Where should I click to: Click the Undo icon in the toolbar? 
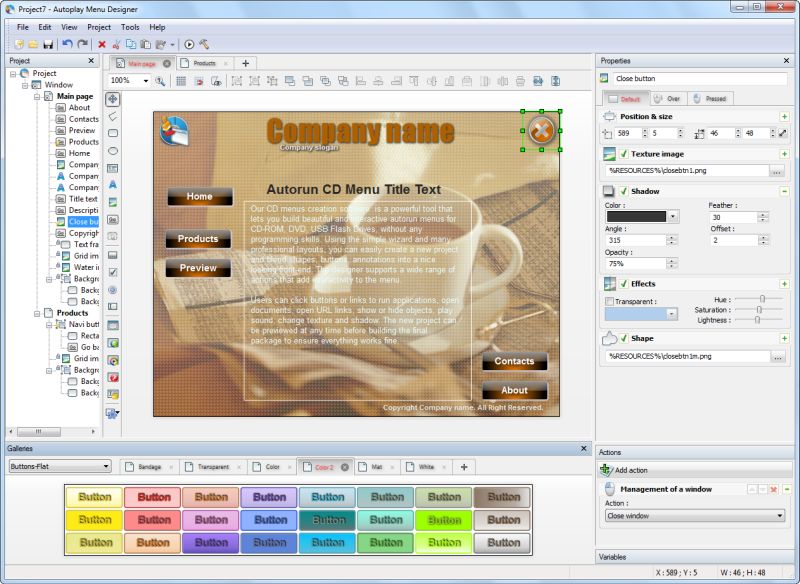[66, 44]
